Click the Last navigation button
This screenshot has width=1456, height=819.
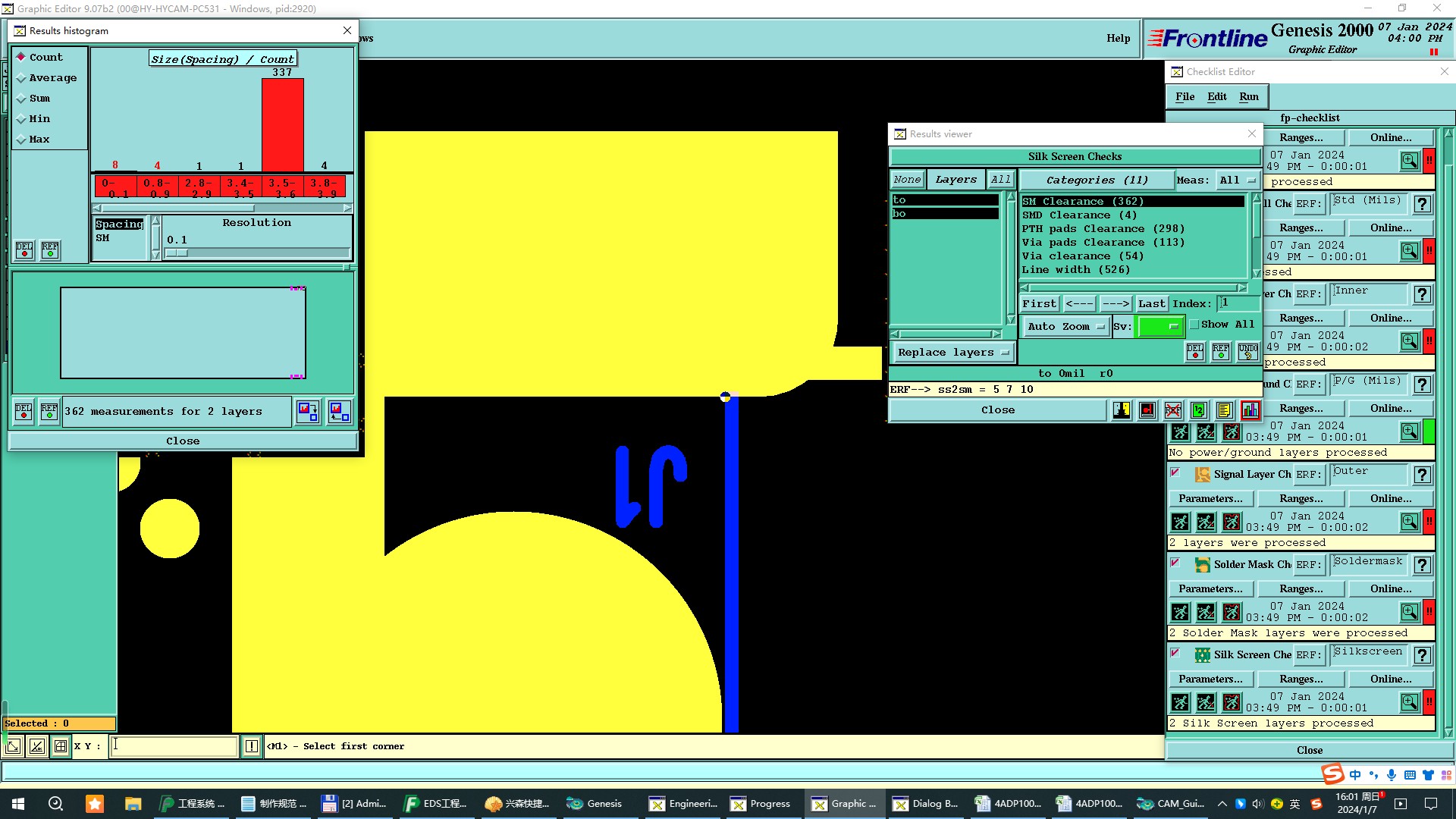(1151, 304)
